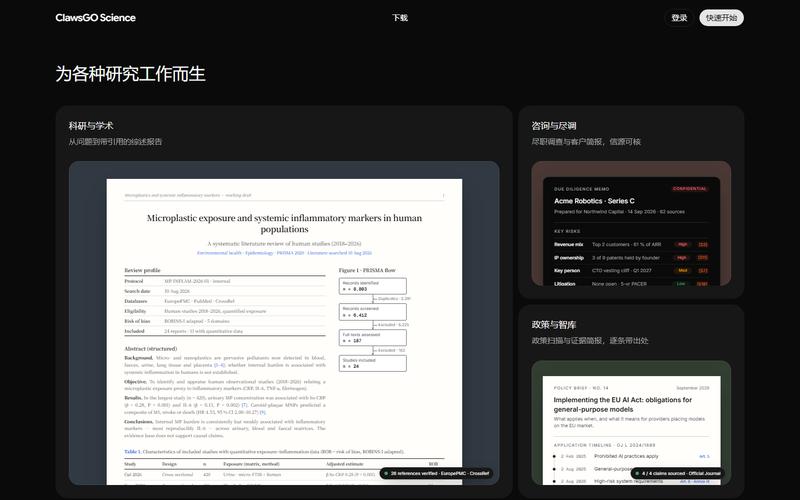Click the Conclusions paragraph label
The height and width of the screenshot is (500, 800).
coord(138,421)
